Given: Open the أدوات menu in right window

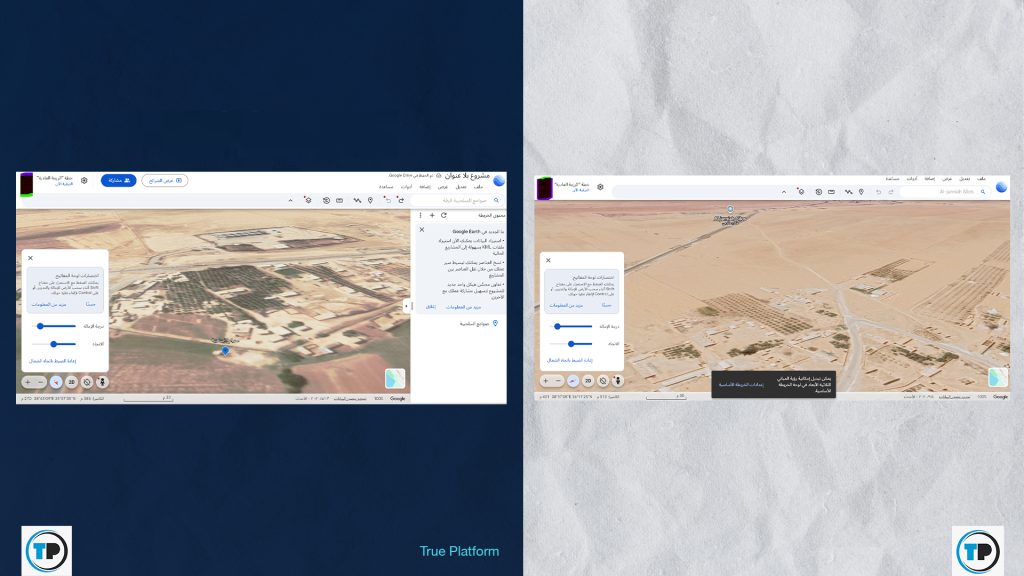Looking at the screenshot, I should click(x=912, y=179).
